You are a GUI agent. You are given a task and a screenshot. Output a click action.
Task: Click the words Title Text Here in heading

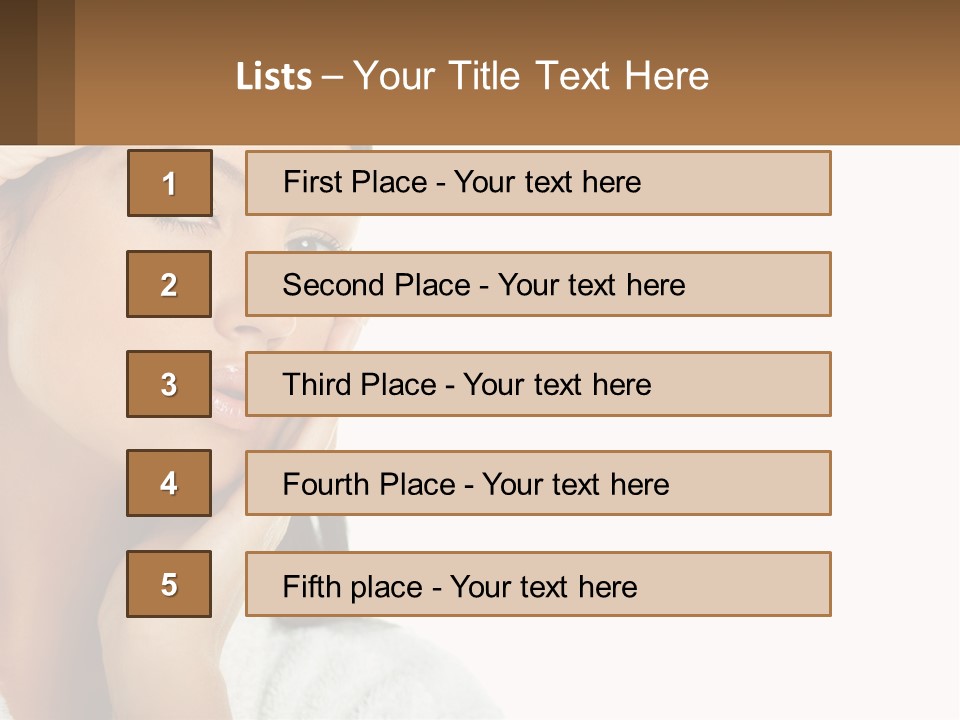click(579, 76)
